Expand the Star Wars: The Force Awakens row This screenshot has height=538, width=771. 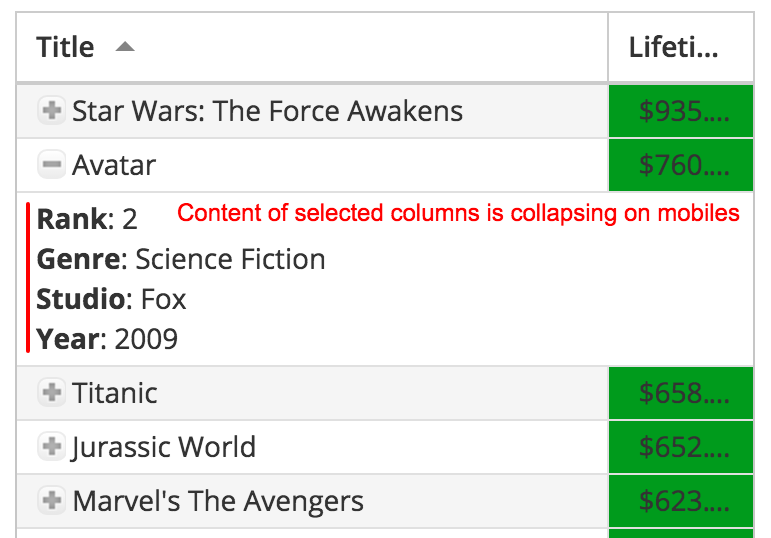pos(52,110)
